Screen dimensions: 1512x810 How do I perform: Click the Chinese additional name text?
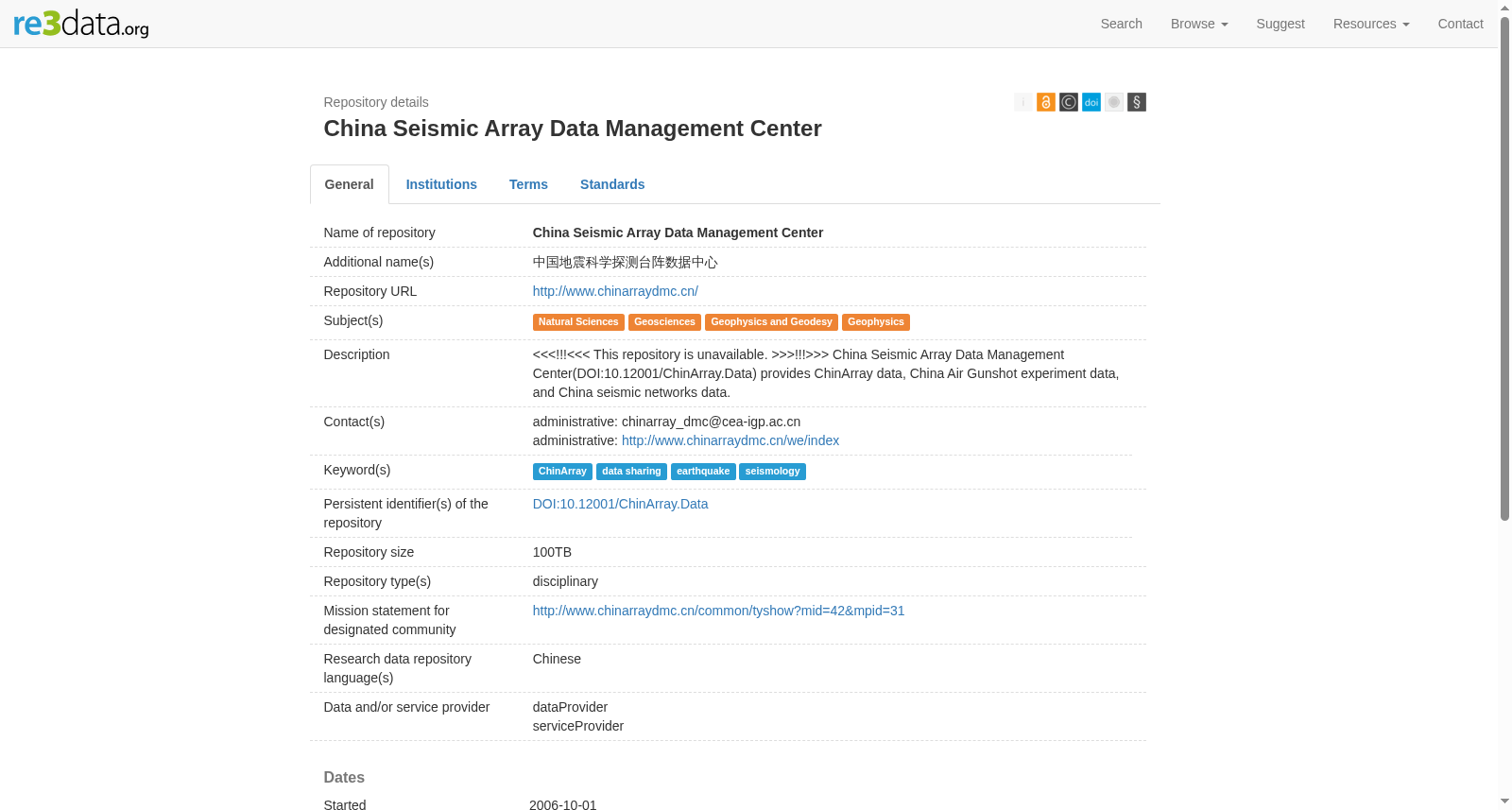coord(625,262)
